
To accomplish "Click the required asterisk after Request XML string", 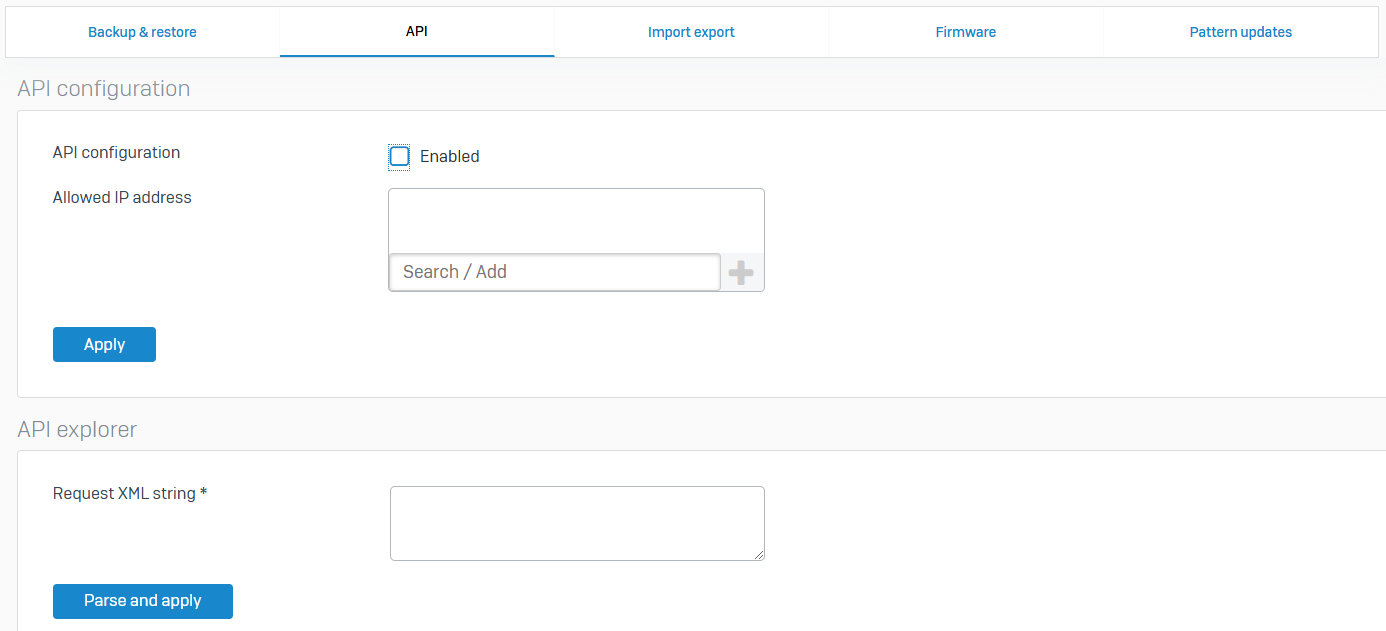I will [x=204, y=493].
